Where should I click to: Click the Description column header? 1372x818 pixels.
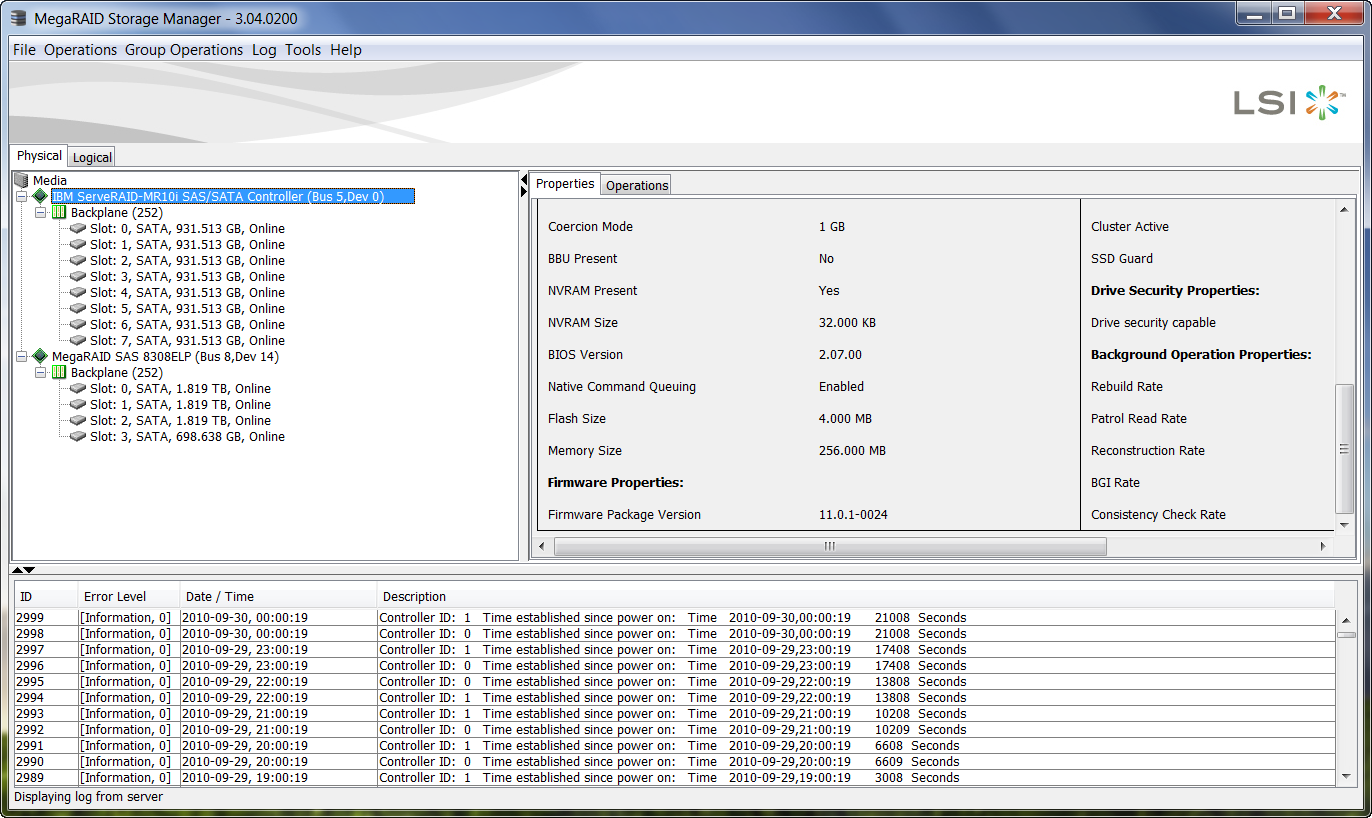(856, 597)
